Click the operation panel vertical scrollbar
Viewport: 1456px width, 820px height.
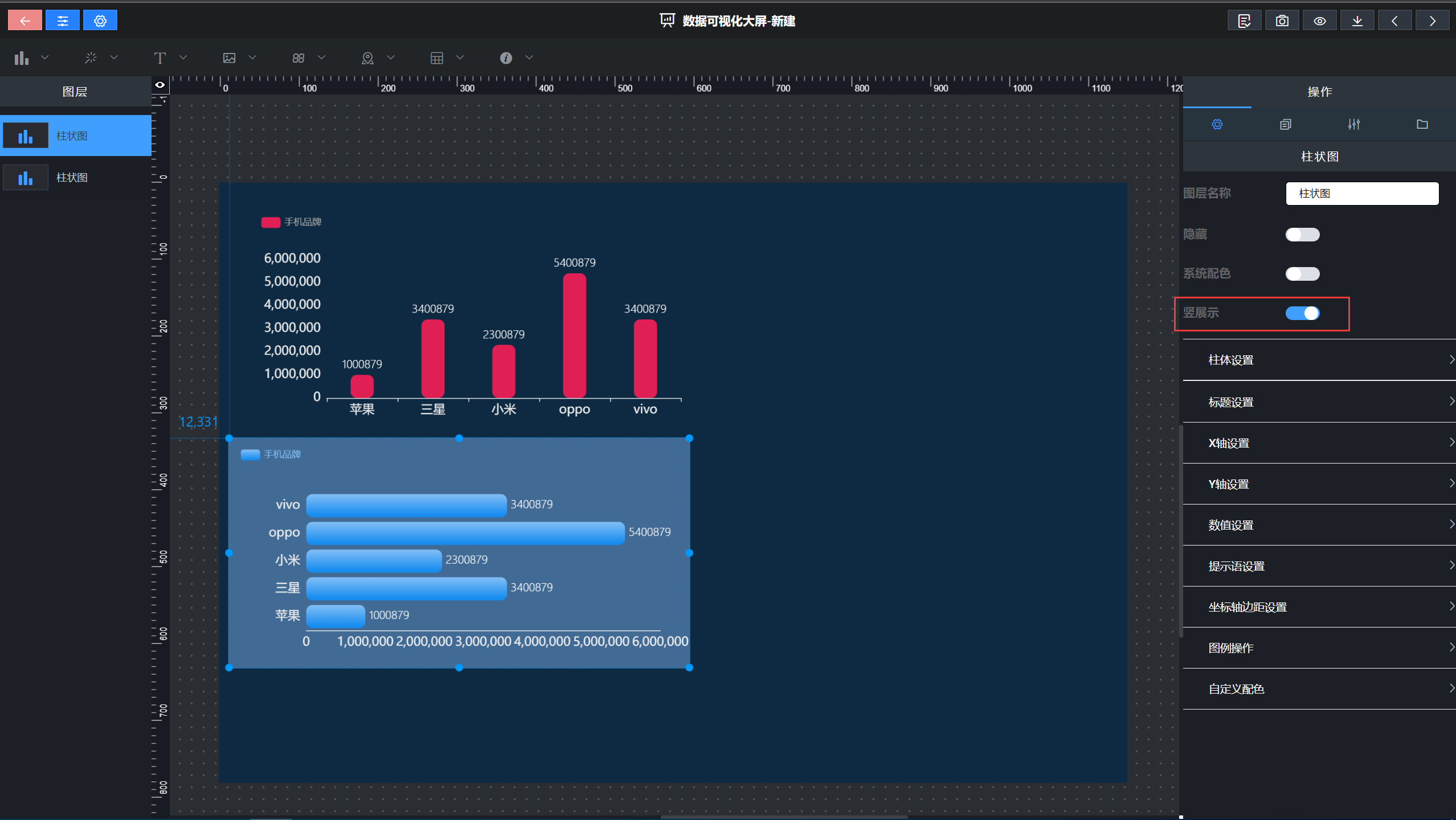1181,531
